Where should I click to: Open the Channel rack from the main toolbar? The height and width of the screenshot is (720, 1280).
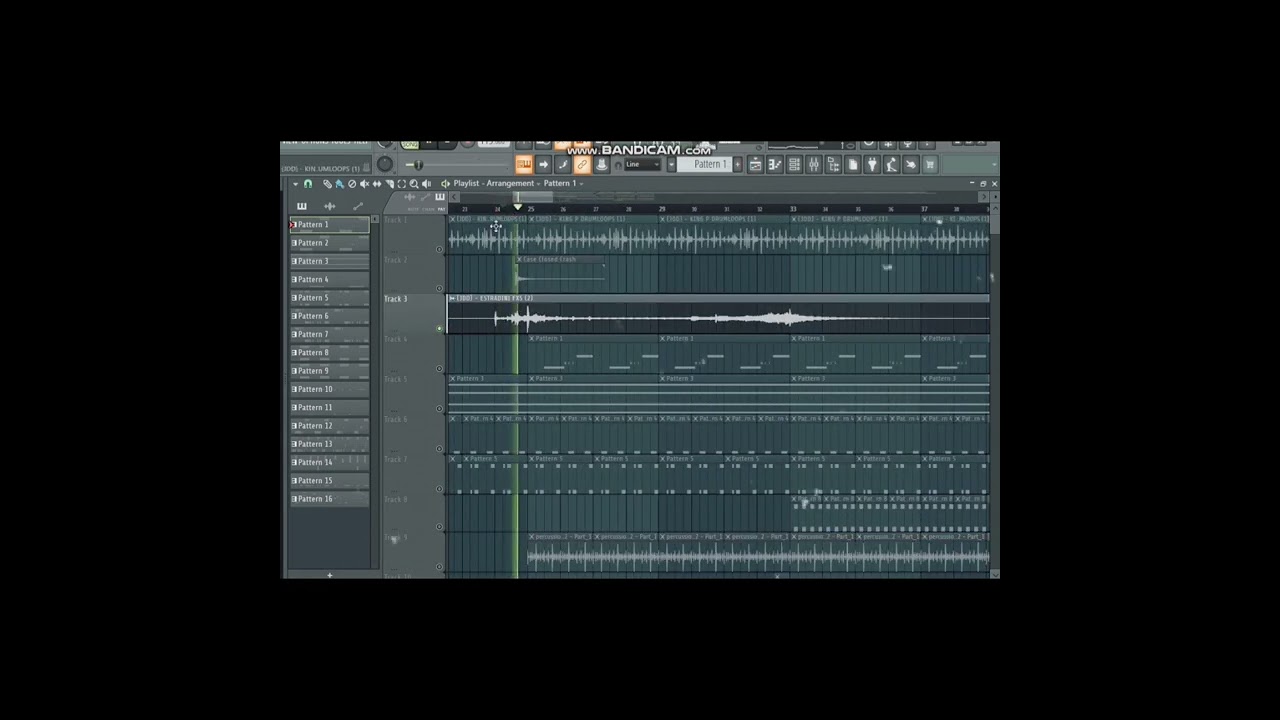794,165
